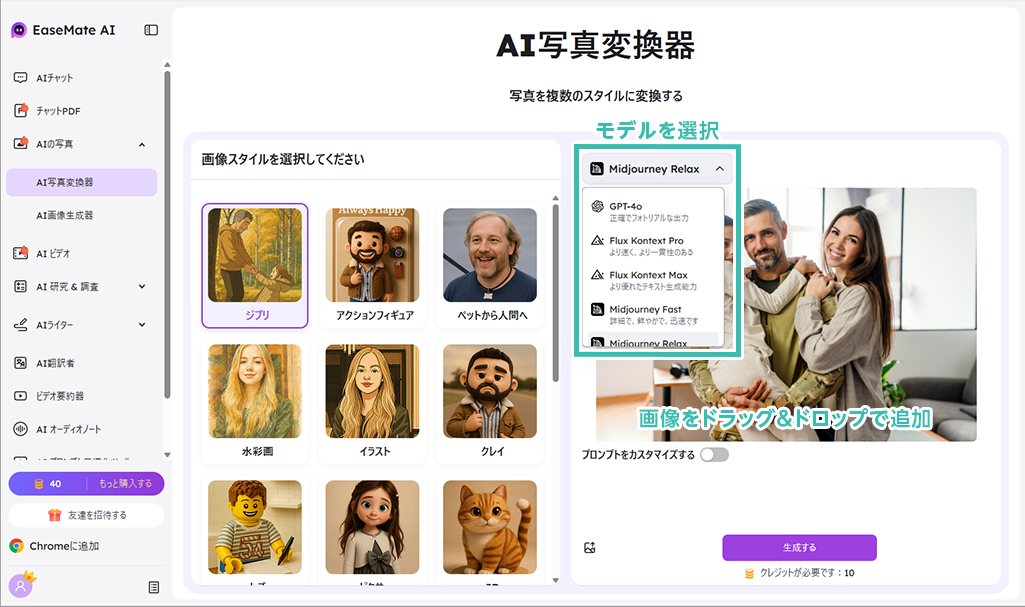This screenshot has height=607, width=1025.
Task: Select the orange cat style thumbnail
Action: 490,529
